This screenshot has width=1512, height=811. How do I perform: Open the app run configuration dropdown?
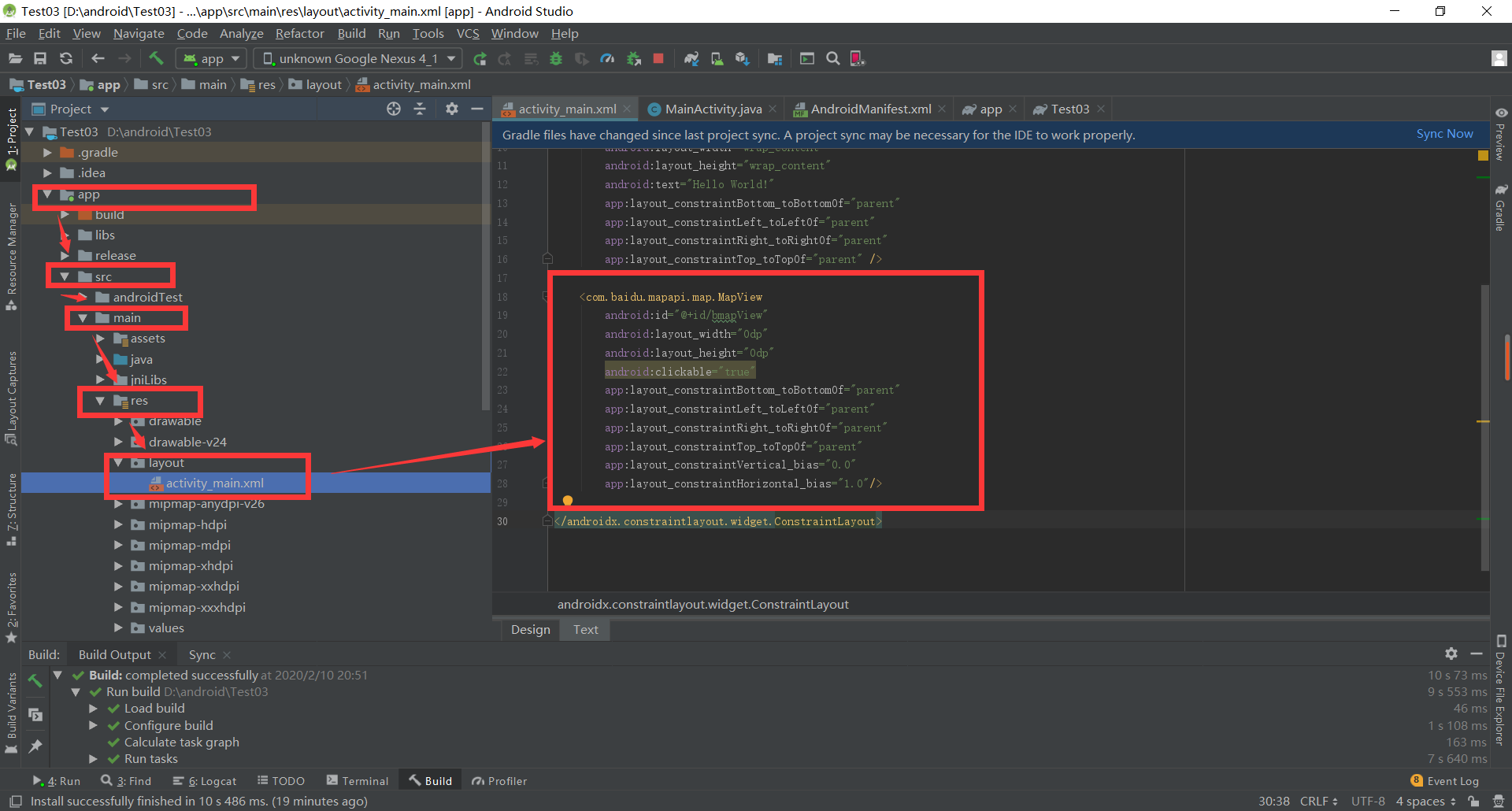211,58
